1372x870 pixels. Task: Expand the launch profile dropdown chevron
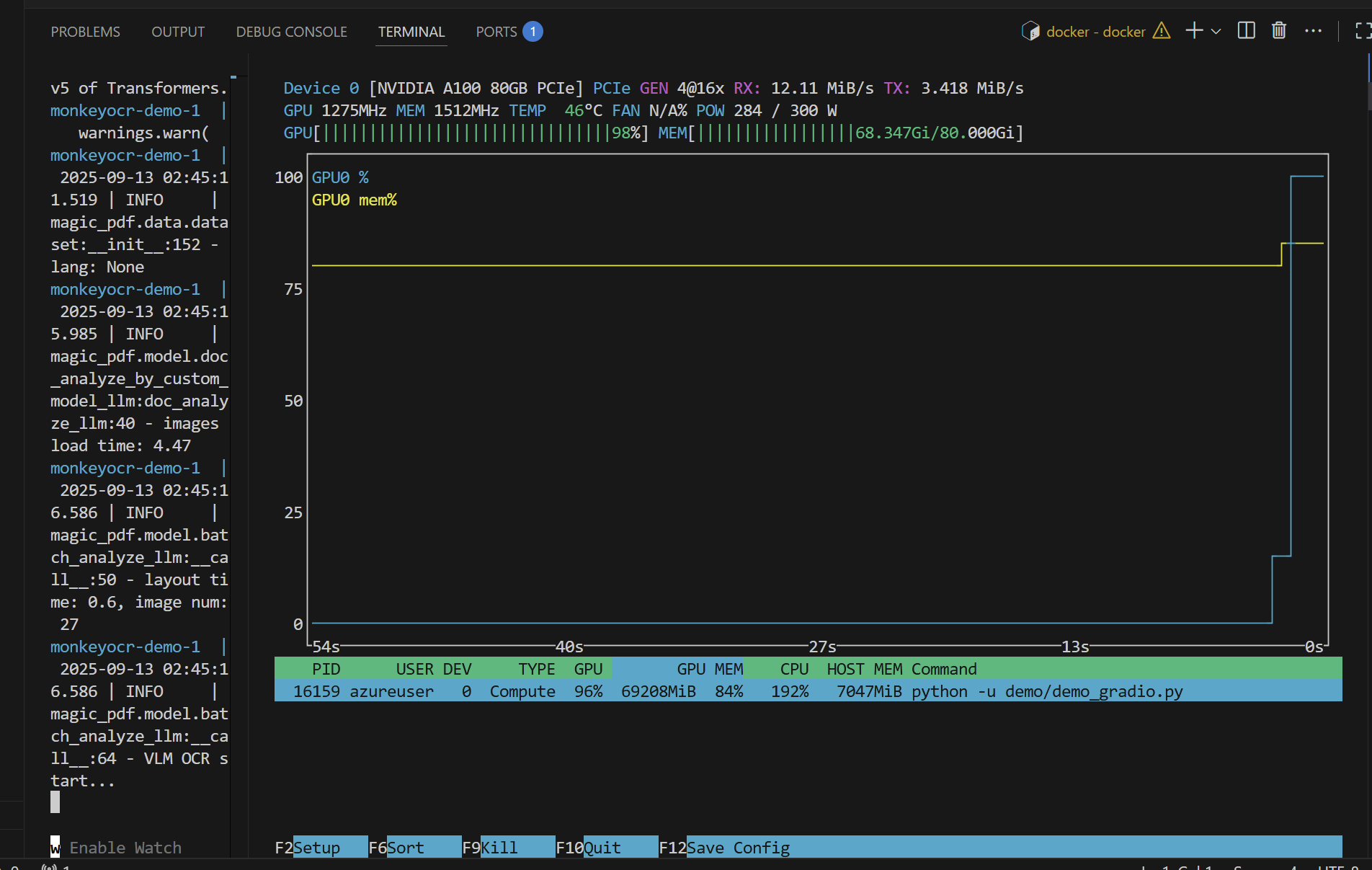click(1216, 32)
